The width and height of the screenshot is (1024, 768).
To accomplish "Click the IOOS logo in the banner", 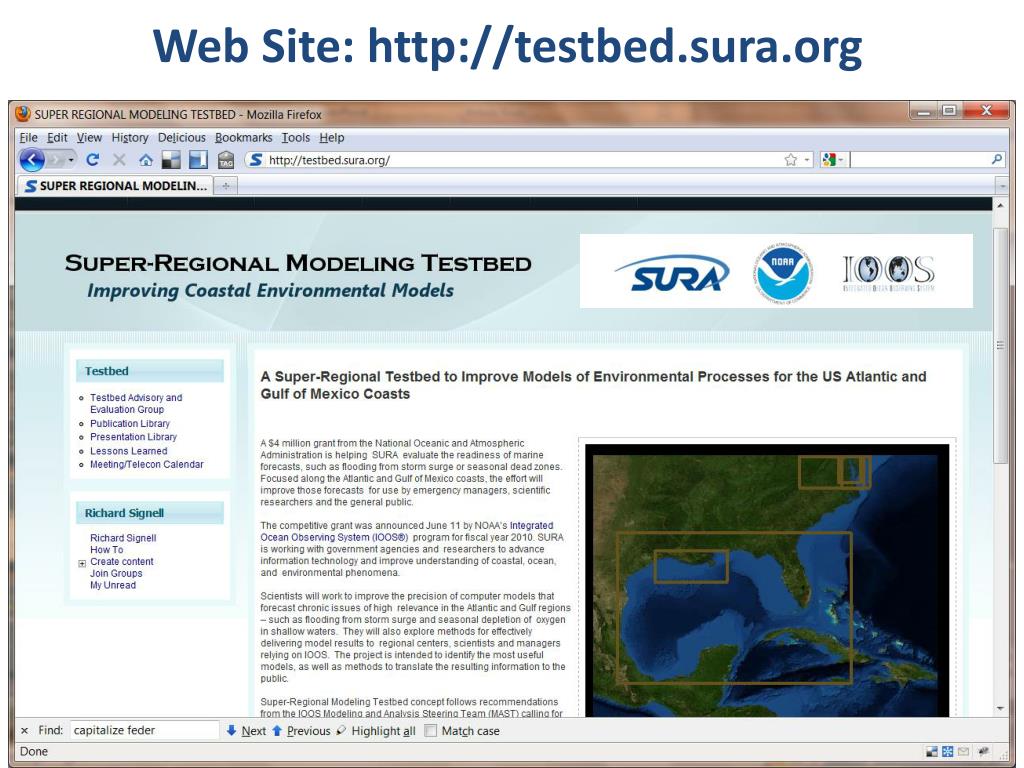I will coord(889,272).
